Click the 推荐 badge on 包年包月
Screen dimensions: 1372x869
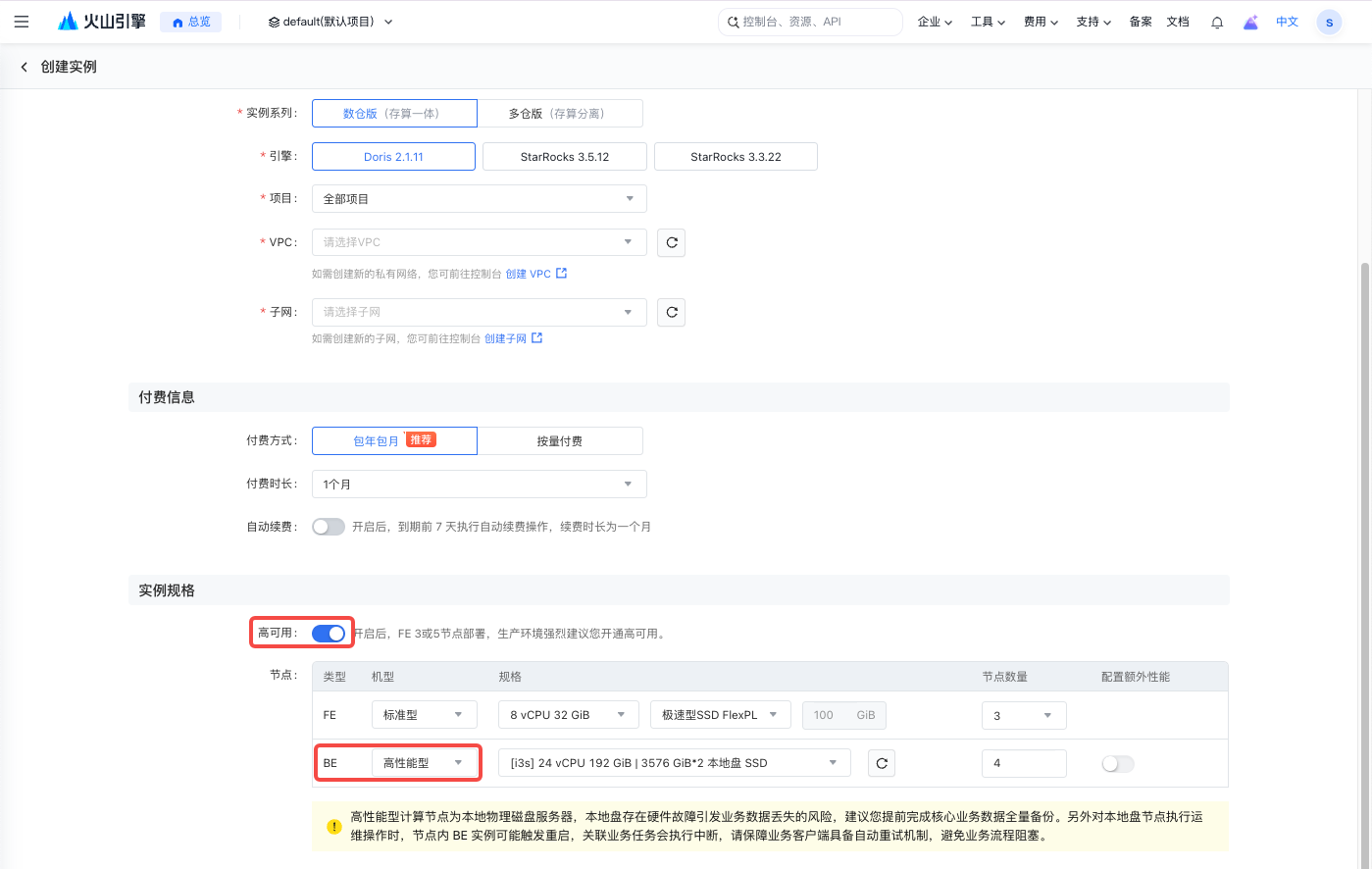(x=421, y=439)
